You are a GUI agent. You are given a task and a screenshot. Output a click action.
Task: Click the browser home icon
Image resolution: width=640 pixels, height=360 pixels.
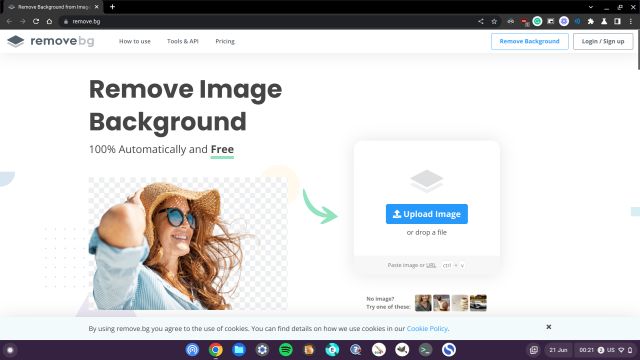click(49, 21)
